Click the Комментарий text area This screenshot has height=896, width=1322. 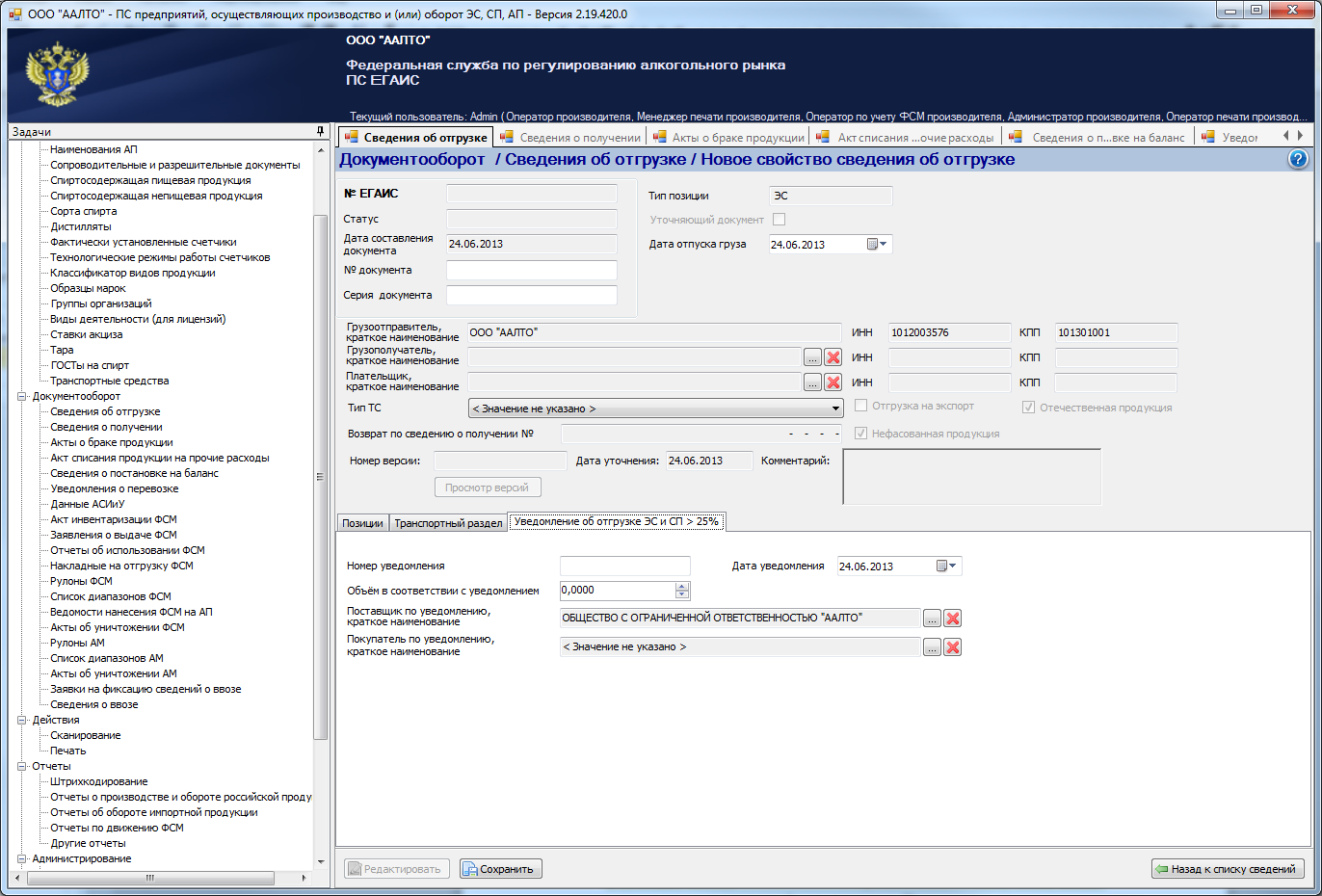[972, 477]
